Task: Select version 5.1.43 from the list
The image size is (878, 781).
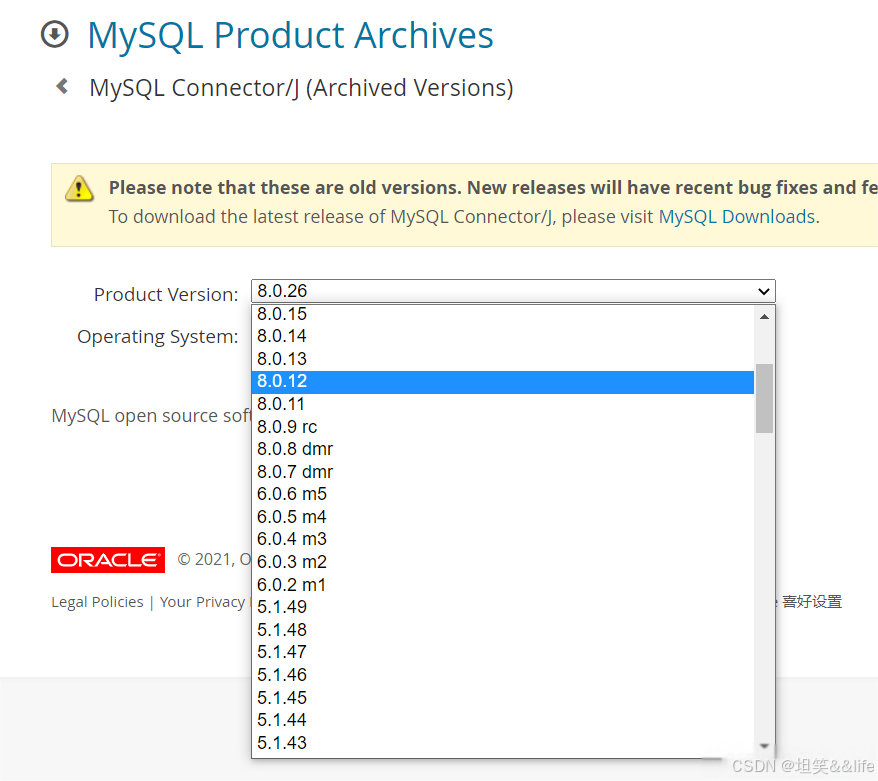Action: pos(503,743)
